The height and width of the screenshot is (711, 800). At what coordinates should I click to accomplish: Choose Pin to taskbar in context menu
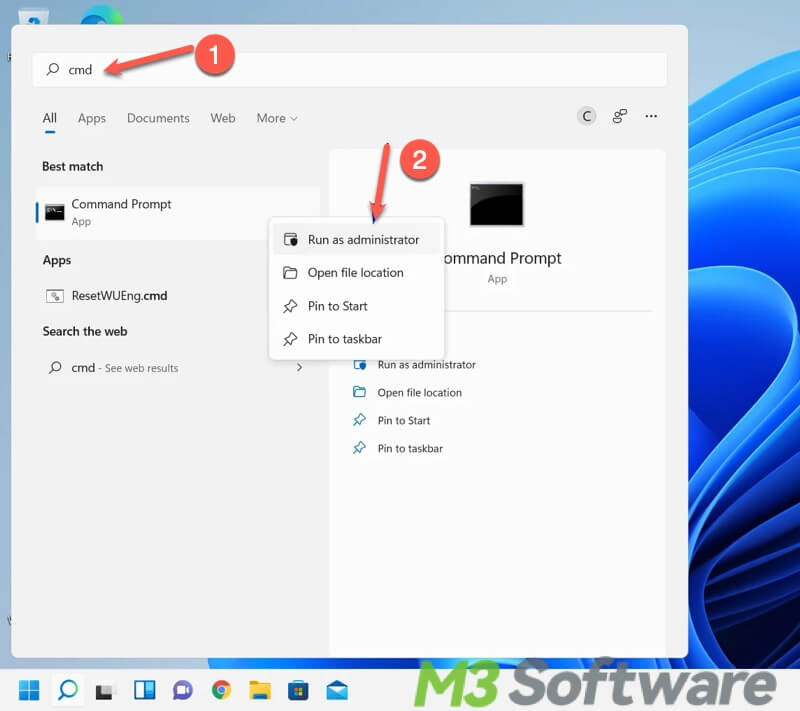point(344,339)
